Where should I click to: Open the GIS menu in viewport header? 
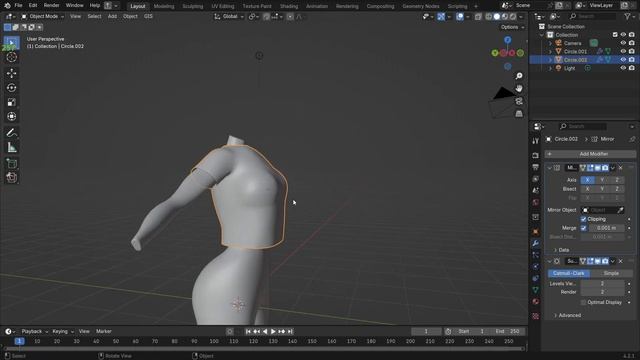coord(148,17)
